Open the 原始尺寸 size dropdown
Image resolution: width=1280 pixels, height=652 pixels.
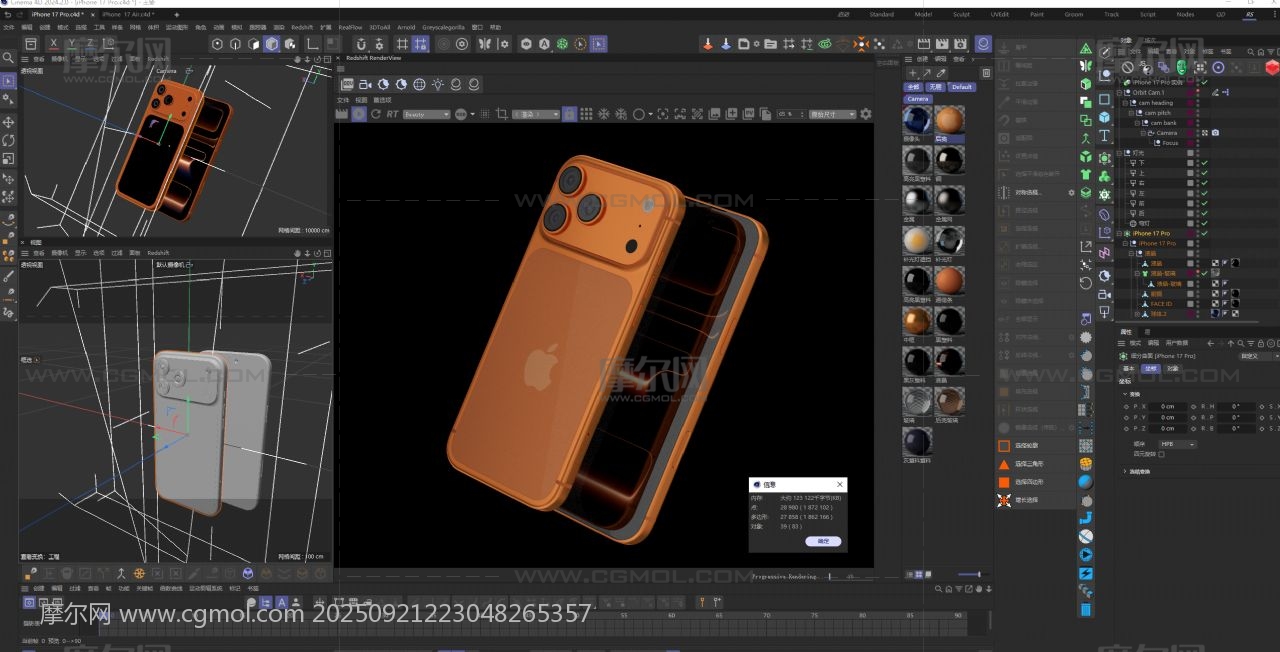[x=832, y=114]
